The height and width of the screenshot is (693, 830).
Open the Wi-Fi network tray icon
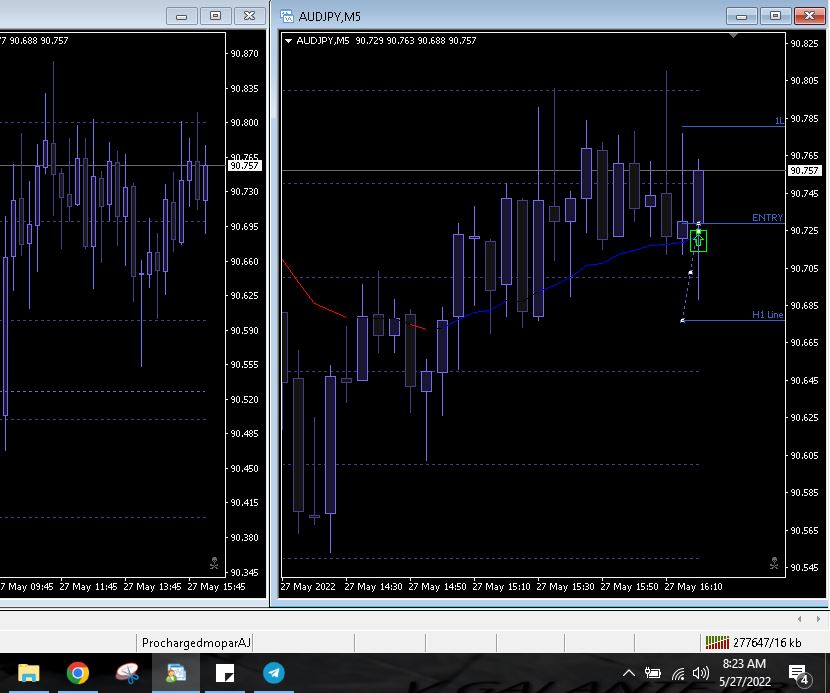(x=678, y=673)
